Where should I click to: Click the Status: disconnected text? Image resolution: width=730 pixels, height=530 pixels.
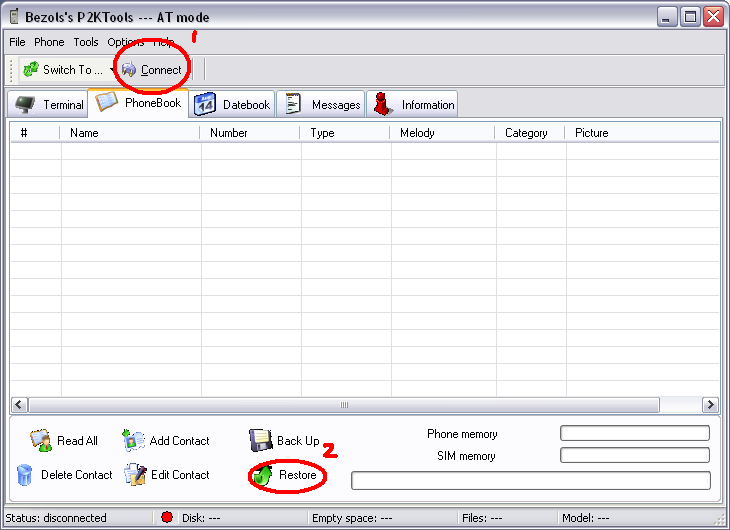[56, 518]
